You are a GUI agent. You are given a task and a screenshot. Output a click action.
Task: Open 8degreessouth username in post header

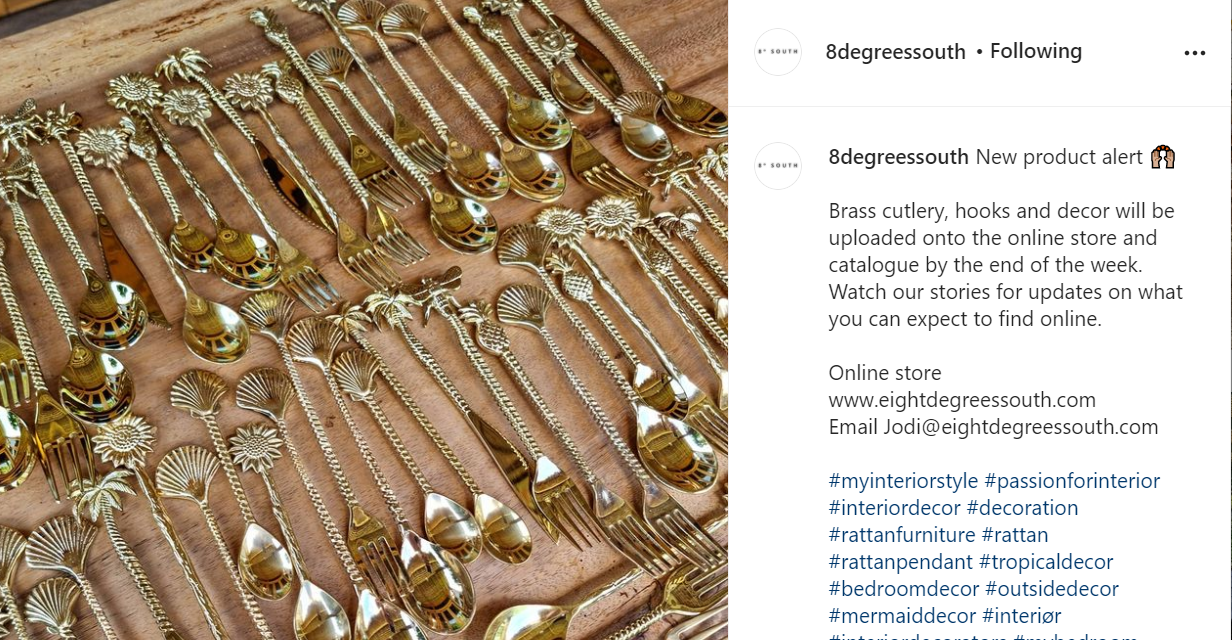(x=896, y=52)
